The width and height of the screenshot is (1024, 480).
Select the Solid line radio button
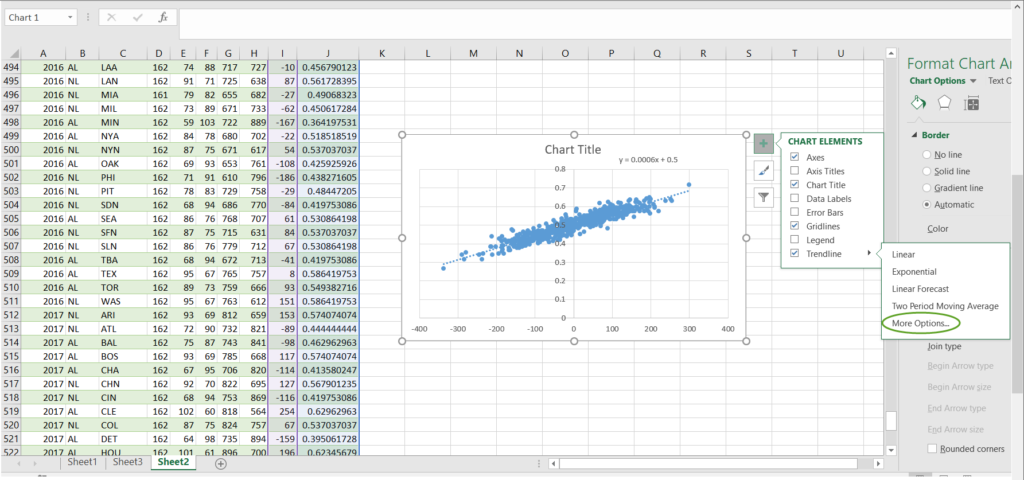[925, 171]
